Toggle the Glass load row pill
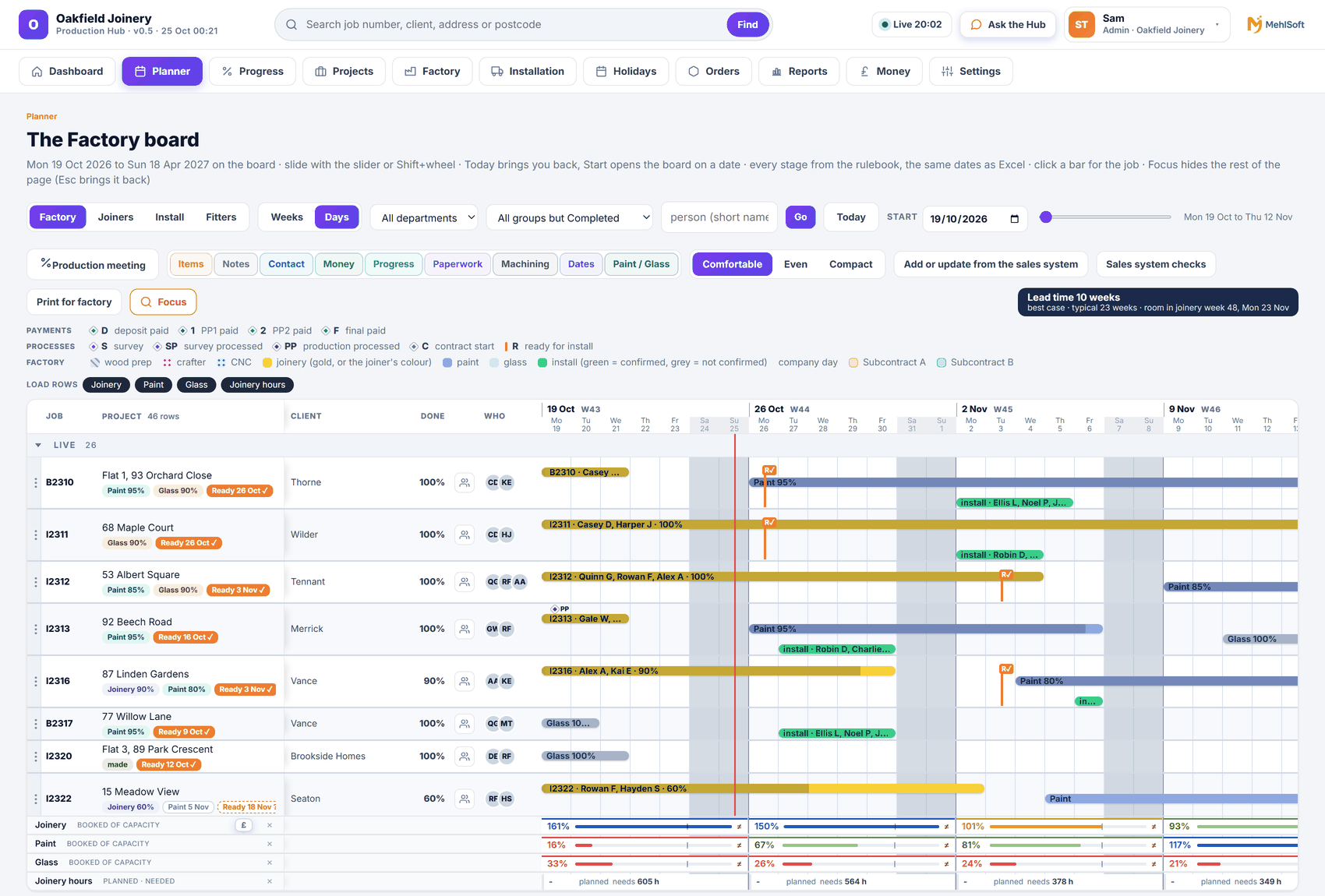The height and width of the screenshot is (896, 1325). click(x=196, y=385)
